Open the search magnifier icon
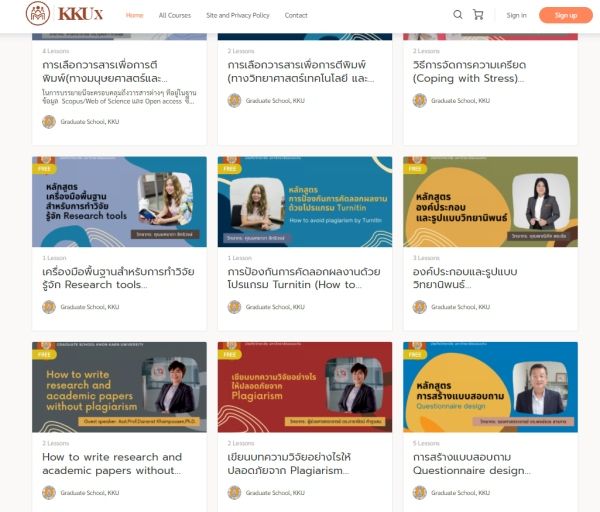 (x=458, y=15)
